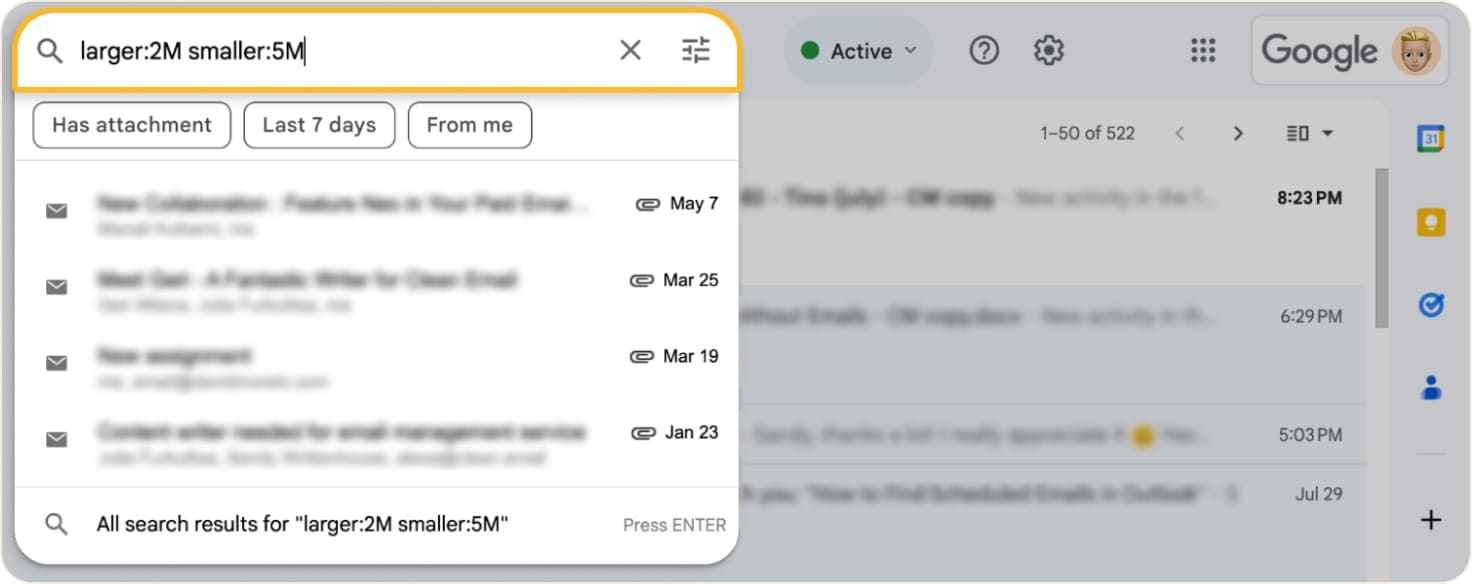The image size is (1472, 584).
Task: Click the magnifying glass search icon
Action: click(x=50, y=49)
